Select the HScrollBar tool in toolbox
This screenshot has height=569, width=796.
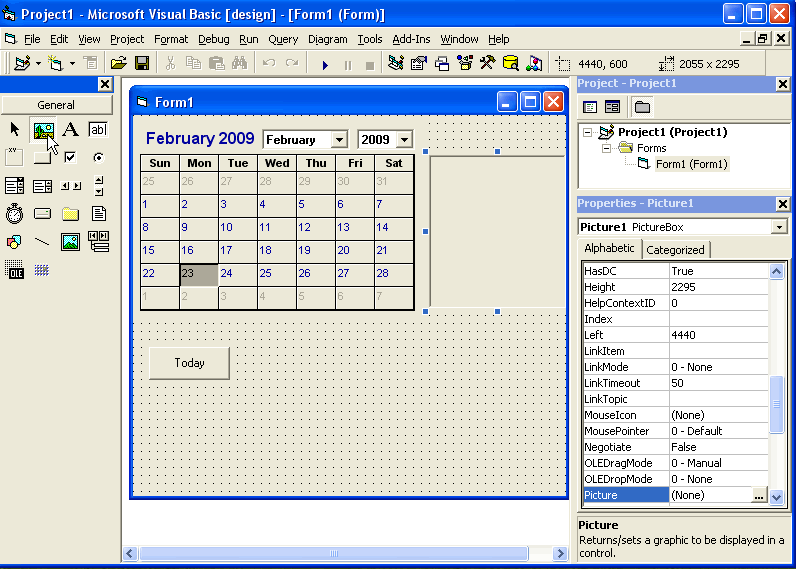coord(71,186)
